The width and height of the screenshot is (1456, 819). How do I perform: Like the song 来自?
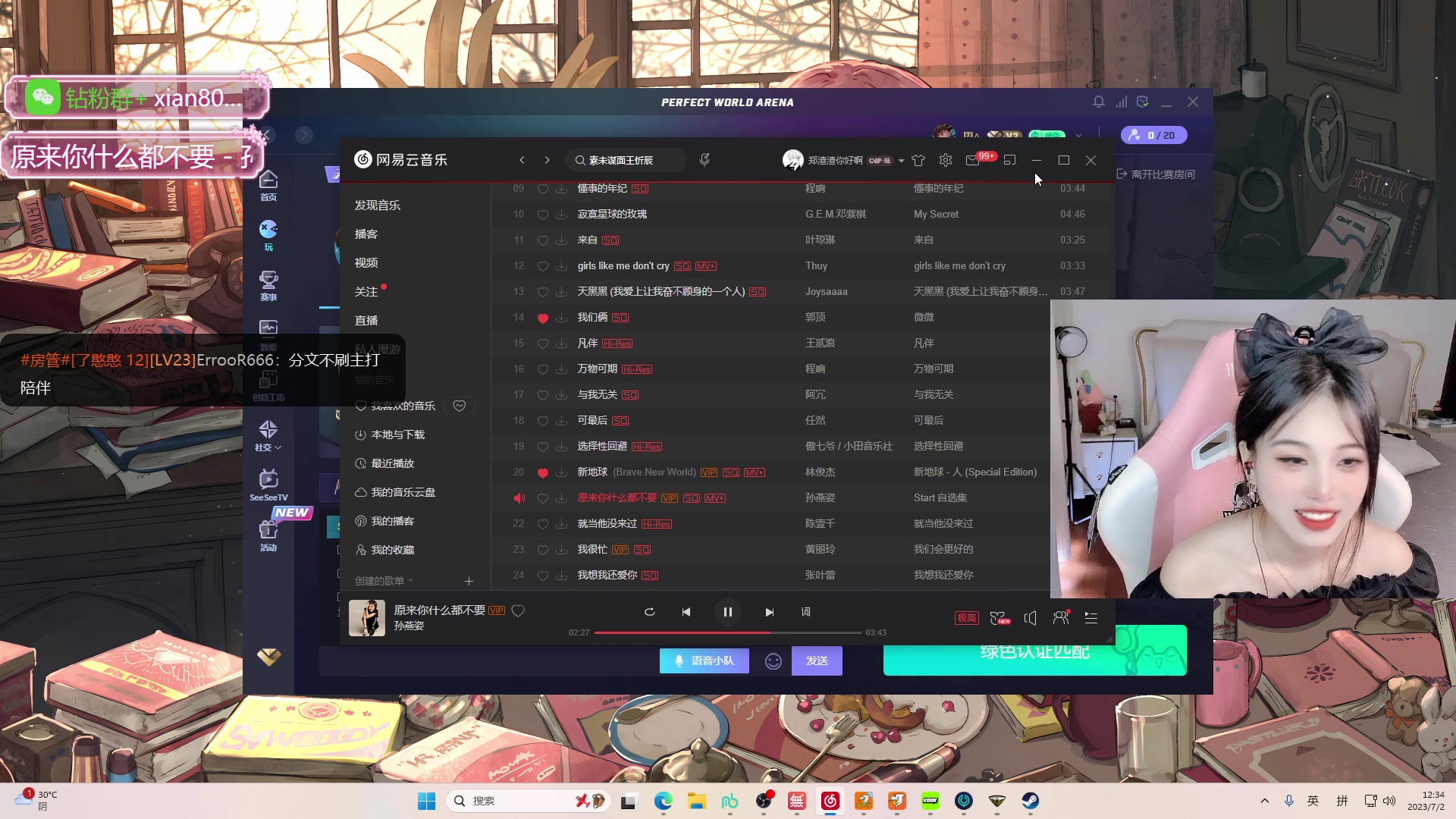(542, 240)
